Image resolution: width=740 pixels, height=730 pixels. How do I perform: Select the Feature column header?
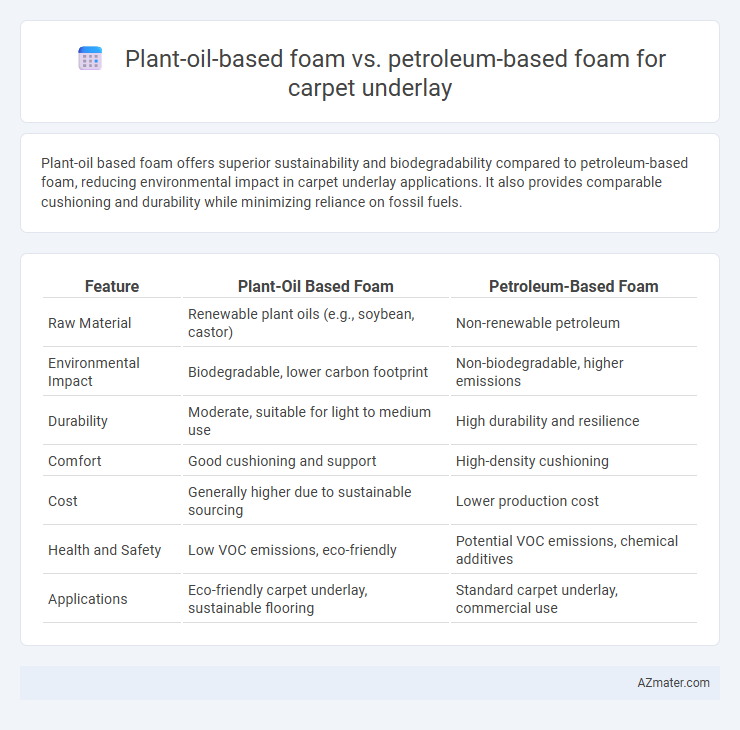coord(112,286)
